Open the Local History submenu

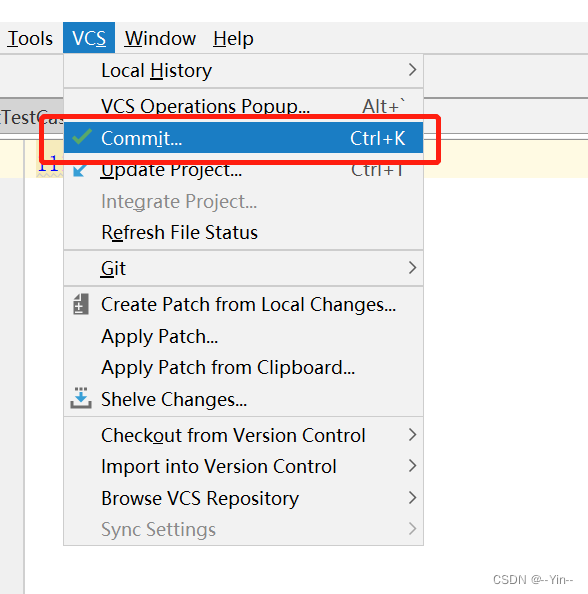pos(243,71)
